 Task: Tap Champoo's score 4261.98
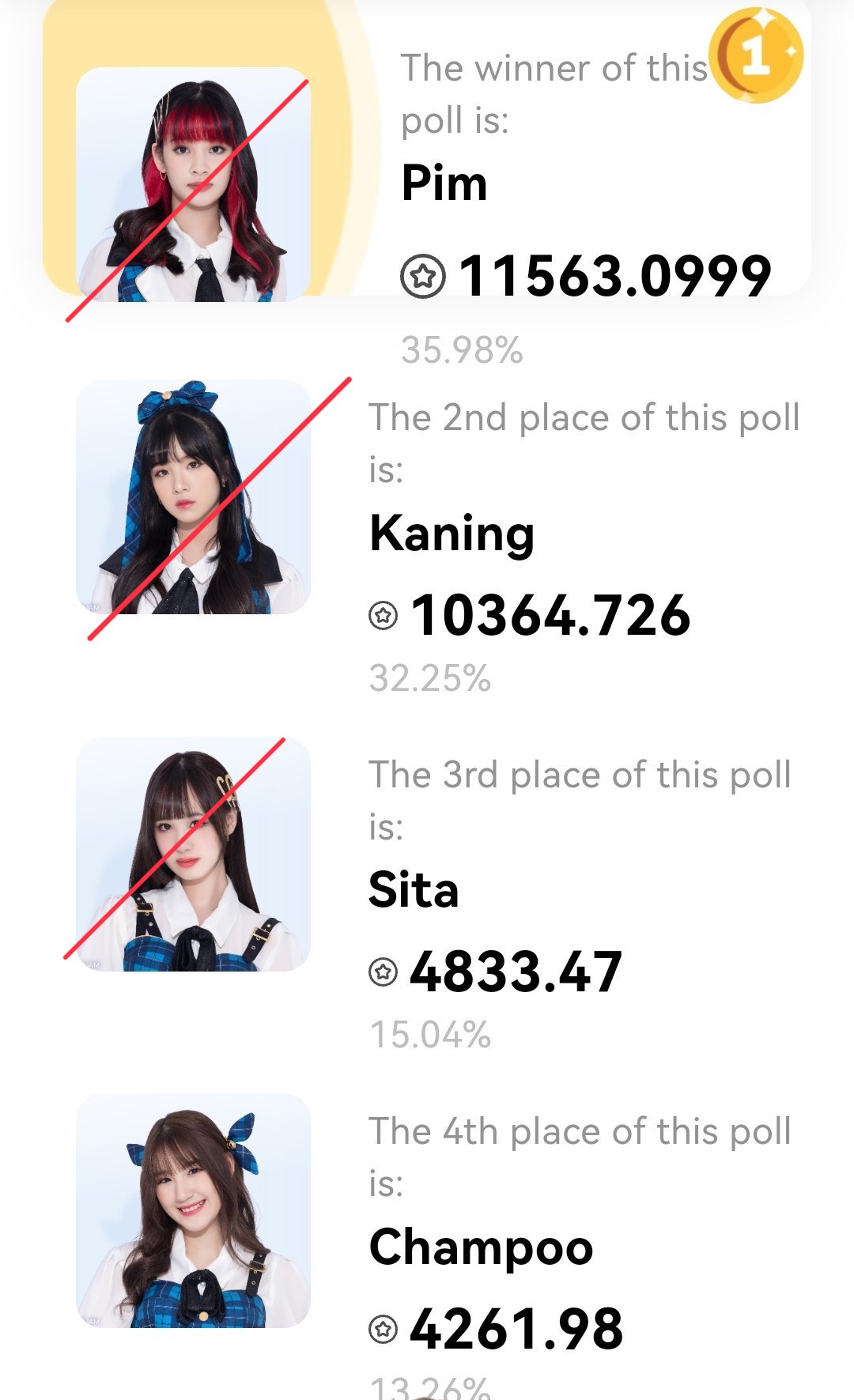click(516, 1329)
